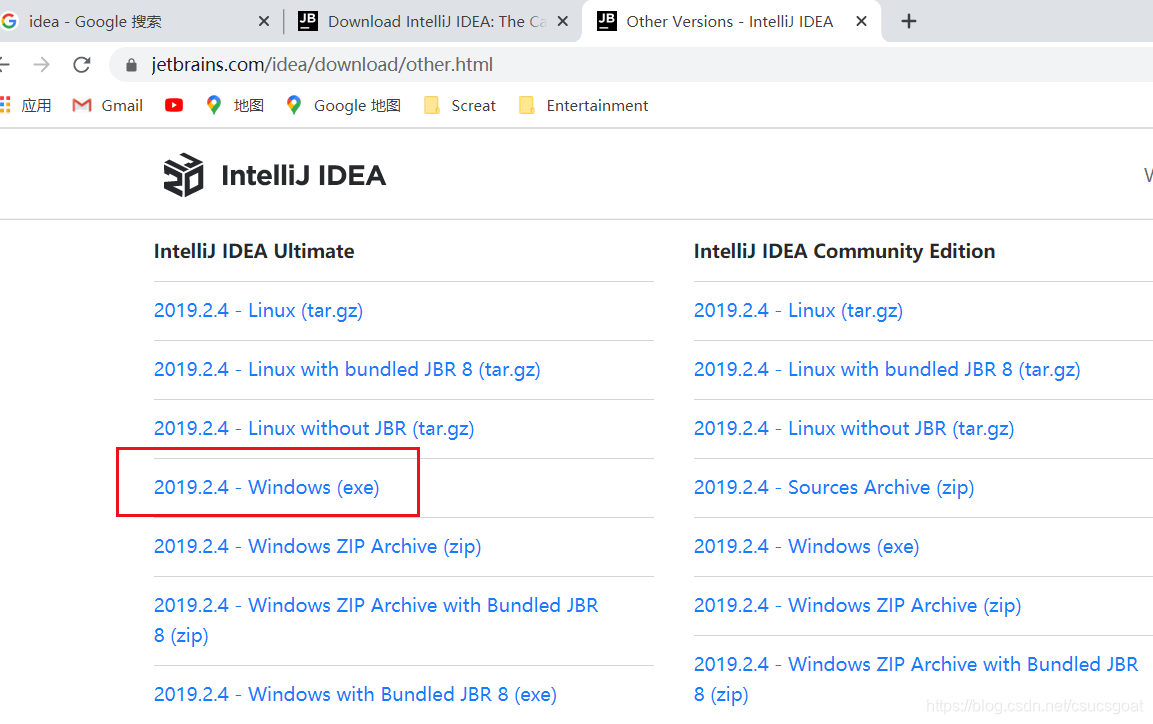This screenshot has height=724, width=1153.
Task: Download Ultimate 2019.2.4 Windows (exe)
Action: (x=266, y=487)
